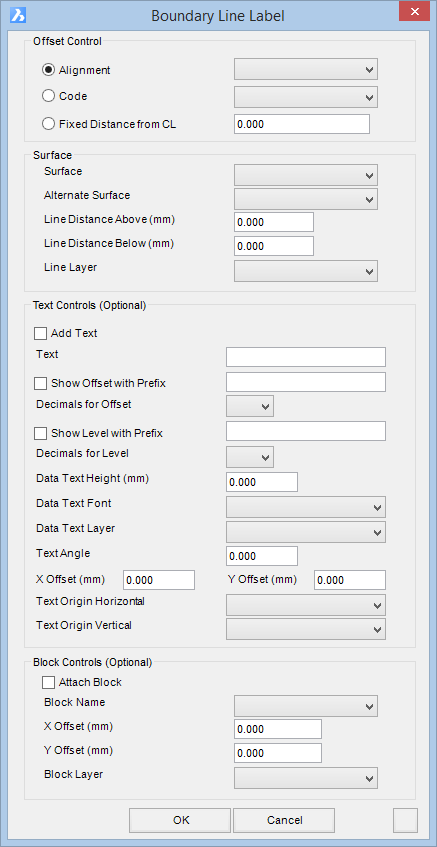Open the Data Text Font dropdown
The image size is (437, 847).
tap(306, 507)
